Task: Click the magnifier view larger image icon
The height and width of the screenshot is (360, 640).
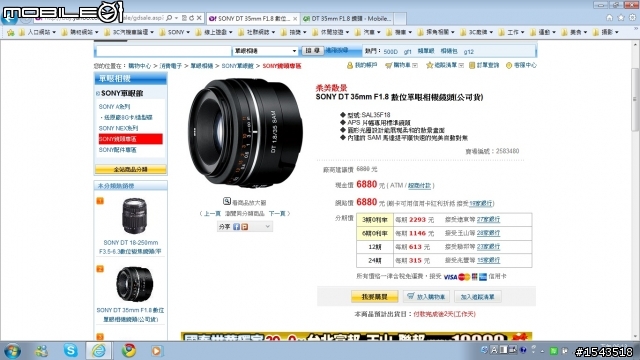Action: click(x=227, y=201)
